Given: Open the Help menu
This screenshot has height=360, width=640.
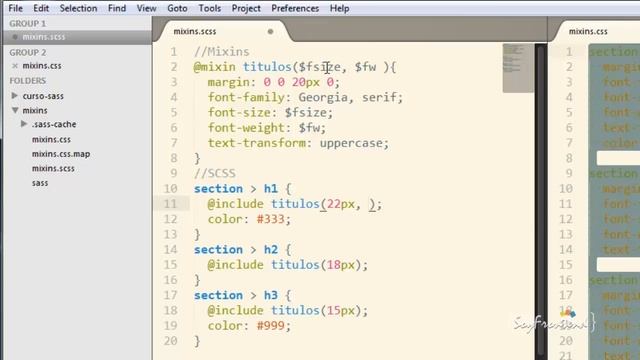Looking at the screenshot, I should coord(340,8).
